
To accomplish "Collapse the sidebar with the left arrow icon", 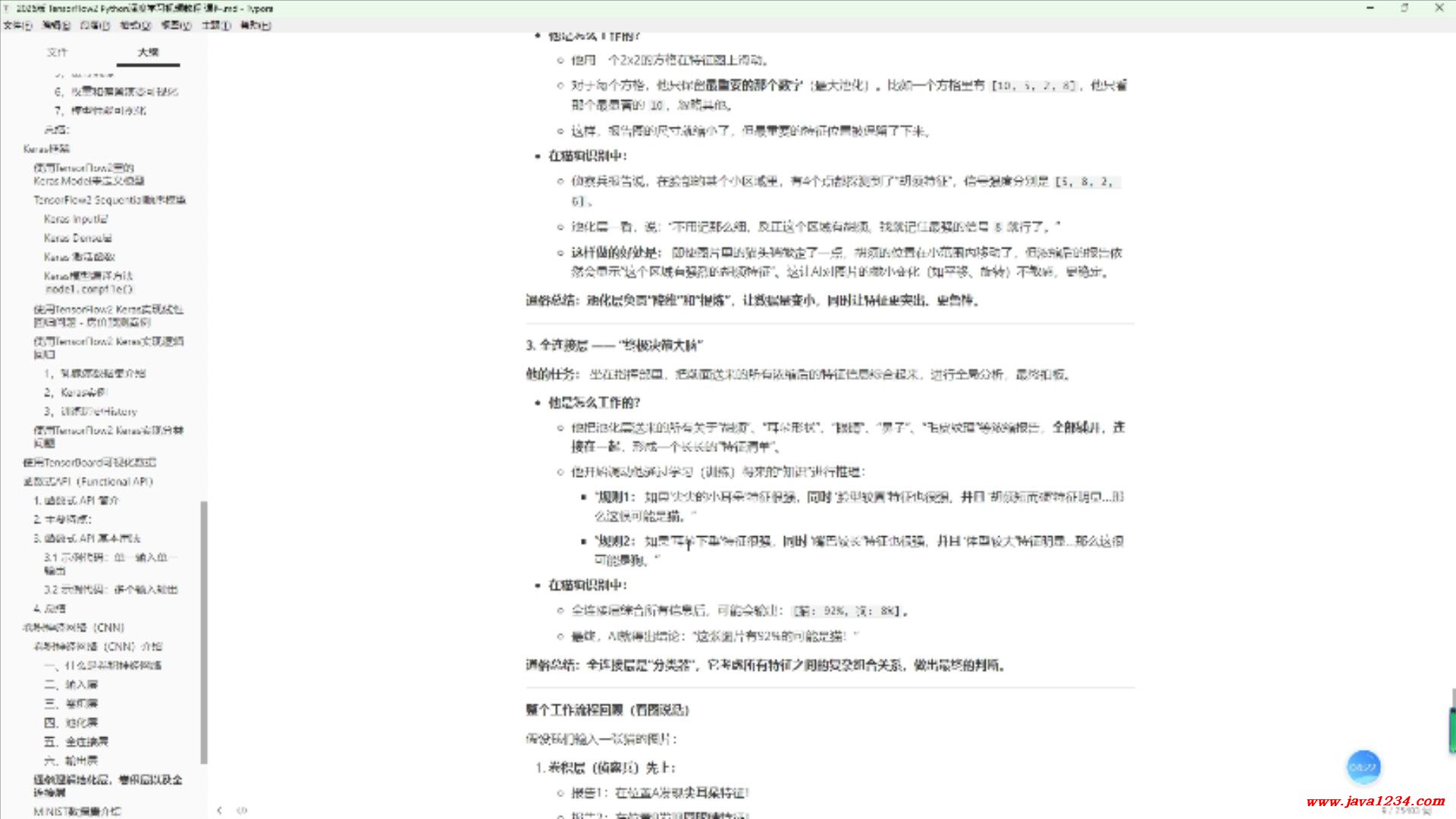I will pos(219,810).
